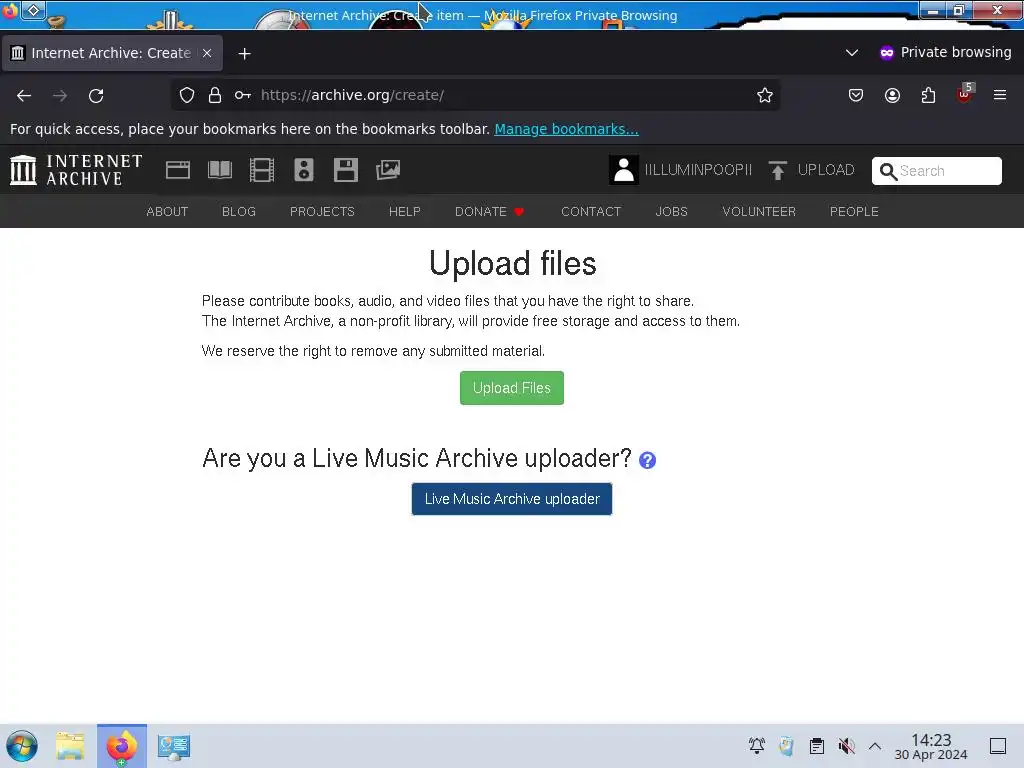Image resolution: width=1024 pixels, height=768 pixels.
Task: Click the Internet Archive logo
Action: coord(76,170)
